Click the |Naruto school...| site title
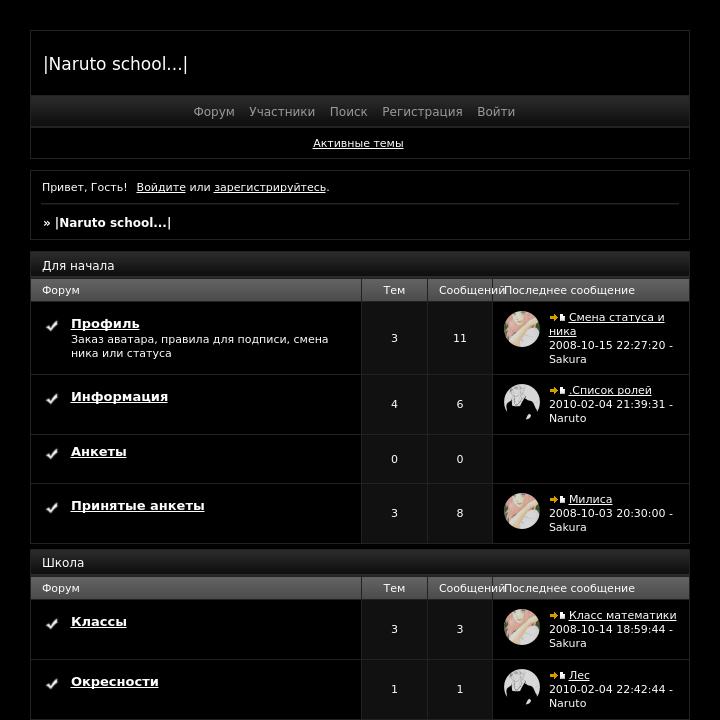The image size is (720, 720). tap(115, 64)
